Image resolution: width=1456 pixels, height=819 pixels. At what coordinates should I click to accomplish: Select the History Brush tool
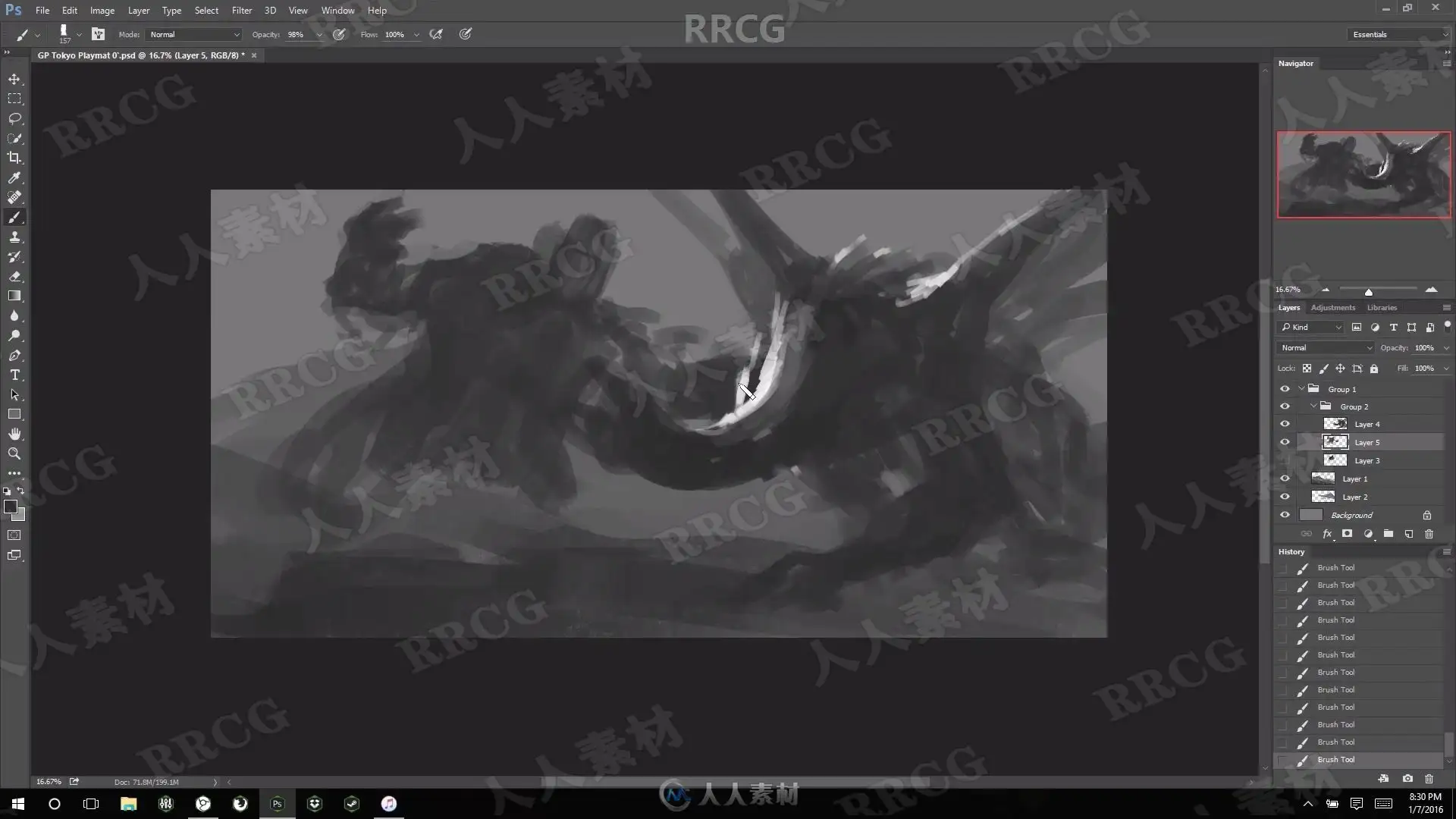coord(14,256)
